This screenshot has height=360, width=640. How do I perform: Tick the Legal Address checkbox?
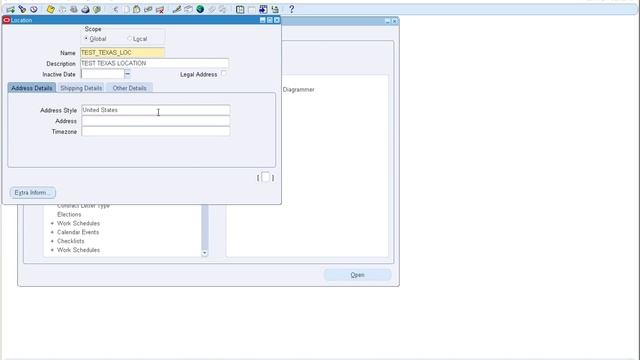click(223, 73)
